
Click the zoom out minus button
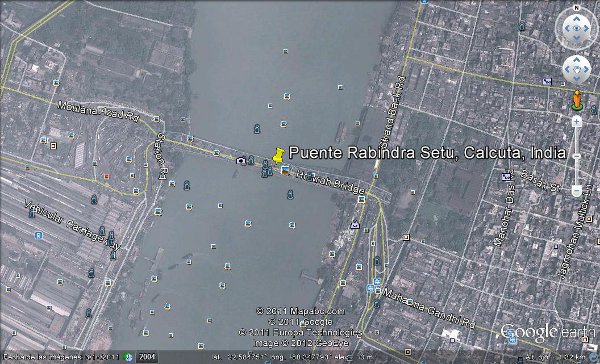(x=577, y=190)
